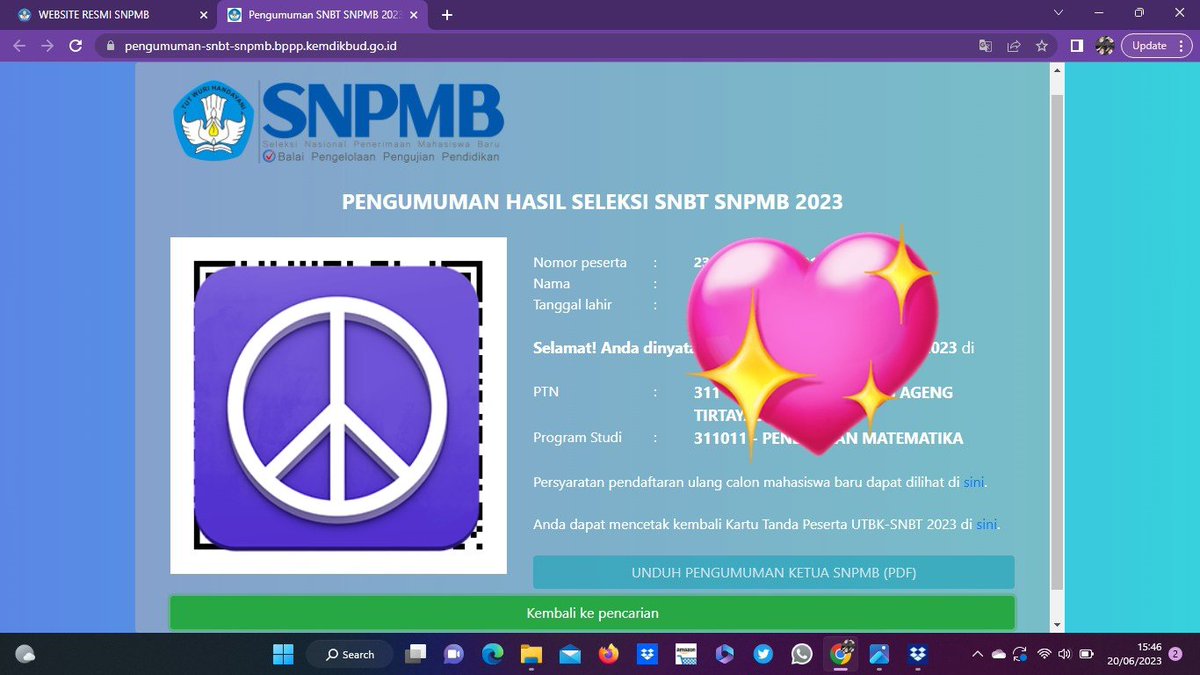
Task: Open a new browser tab
Action: click(x=447, y=15)
